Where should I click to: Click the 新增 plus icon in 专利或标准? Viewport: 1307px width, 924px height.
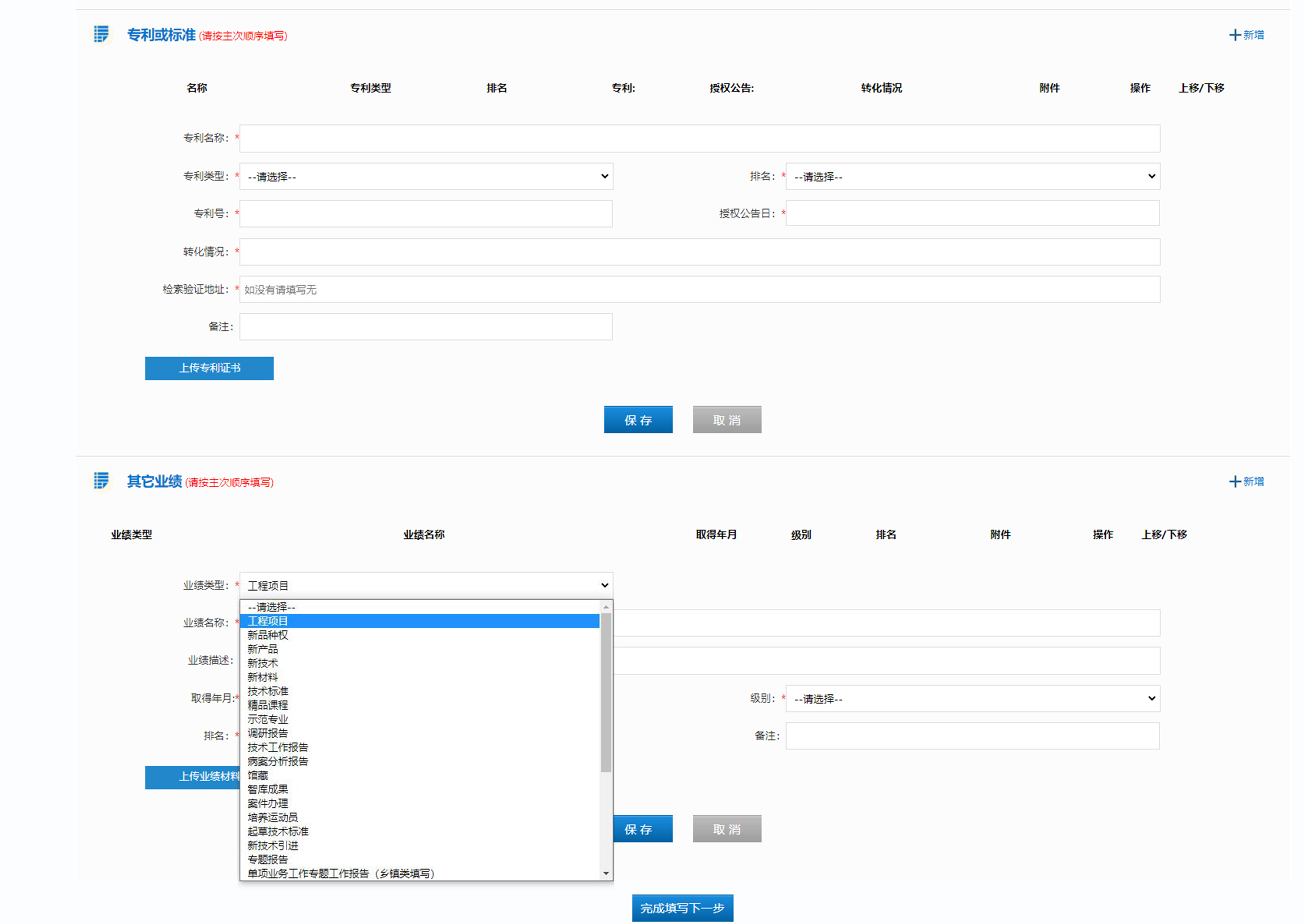tap(1235, 35)
